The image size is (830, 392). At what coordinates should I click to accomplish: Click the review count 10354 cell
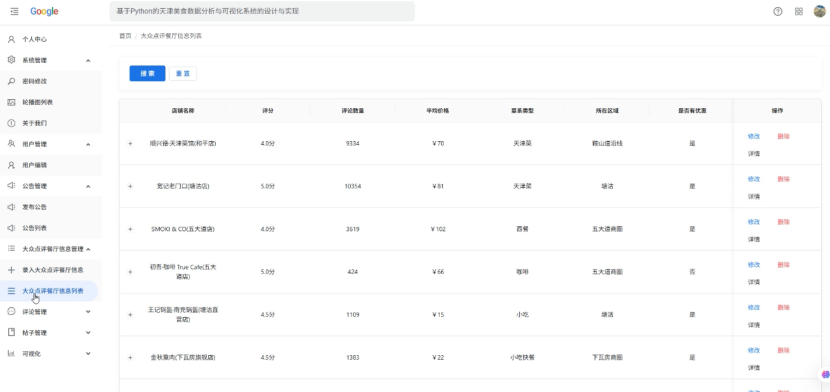[x=353, y=186]
